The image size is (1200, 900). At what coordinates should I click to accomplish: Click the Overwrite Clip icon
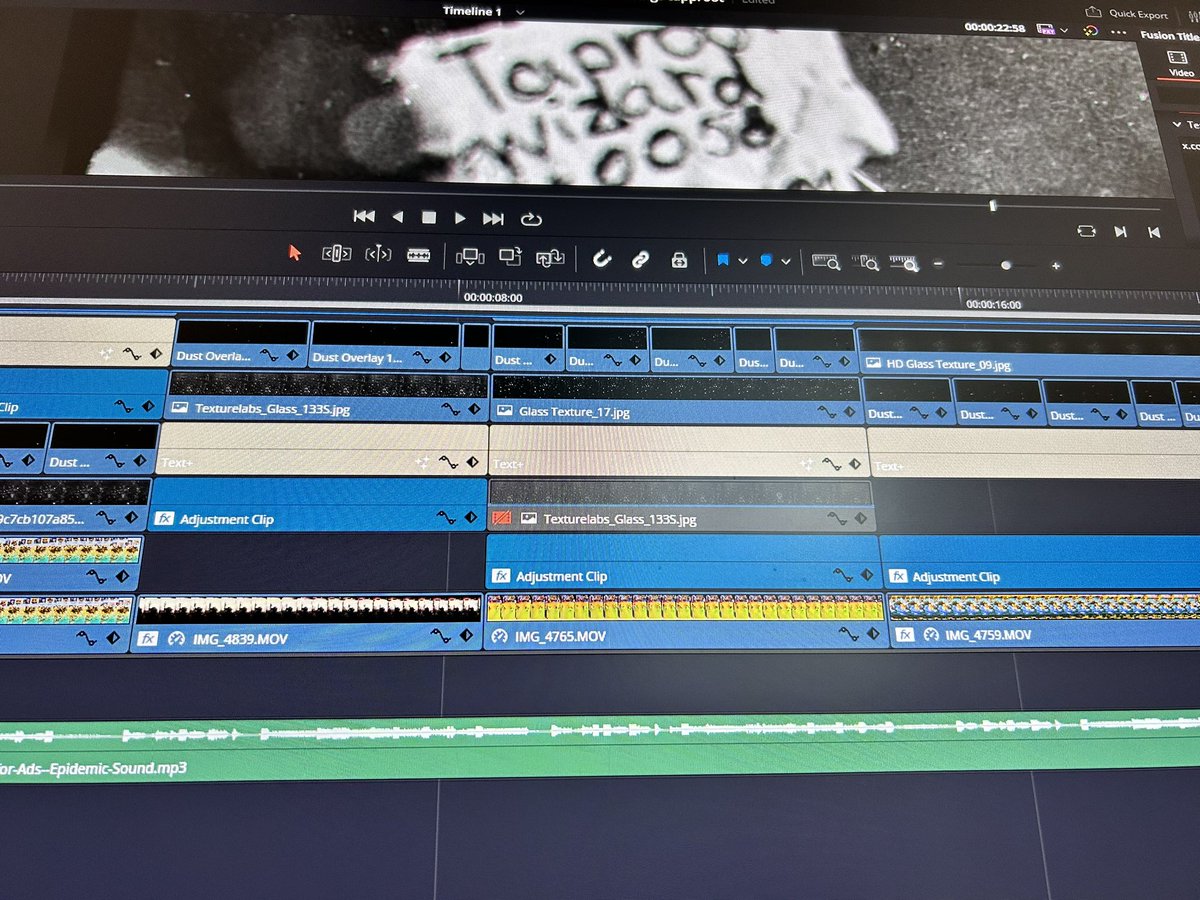tap(510, 257)
